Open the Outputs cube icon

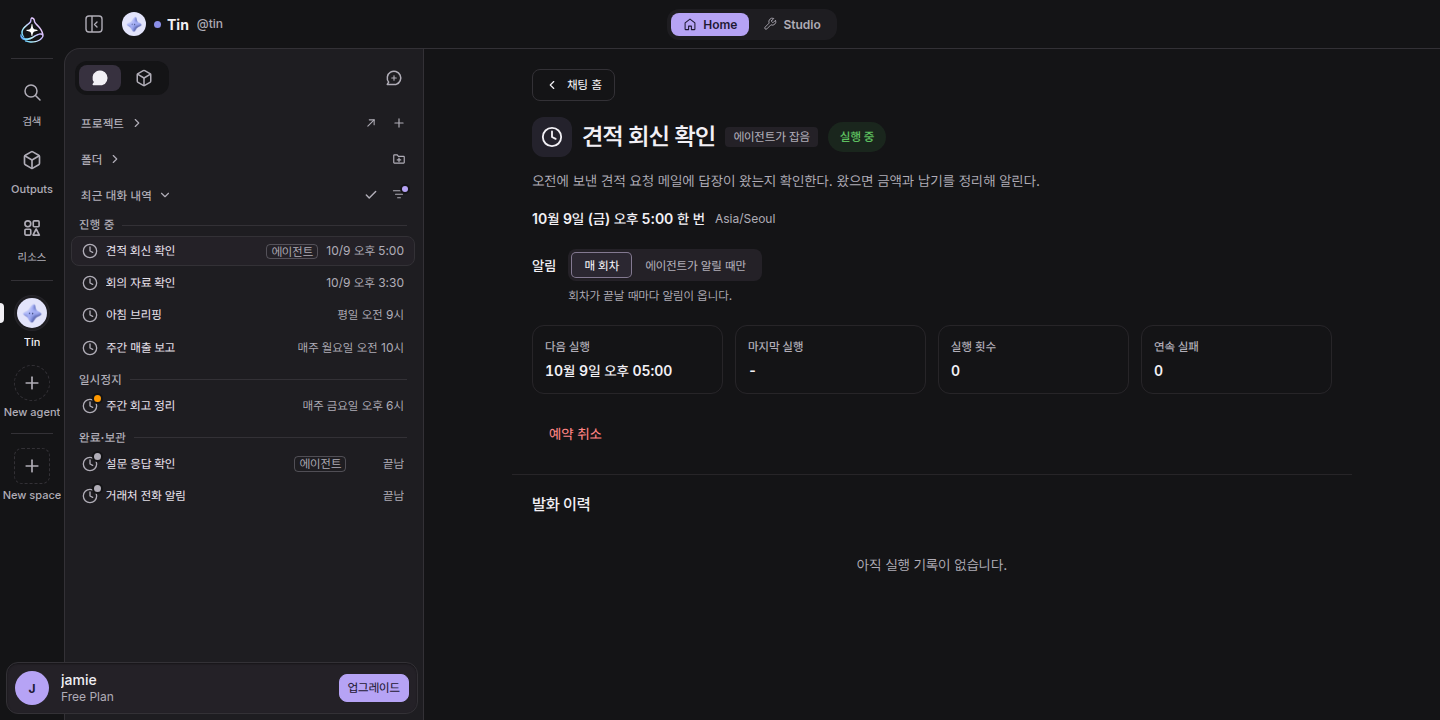click(32, 160)
